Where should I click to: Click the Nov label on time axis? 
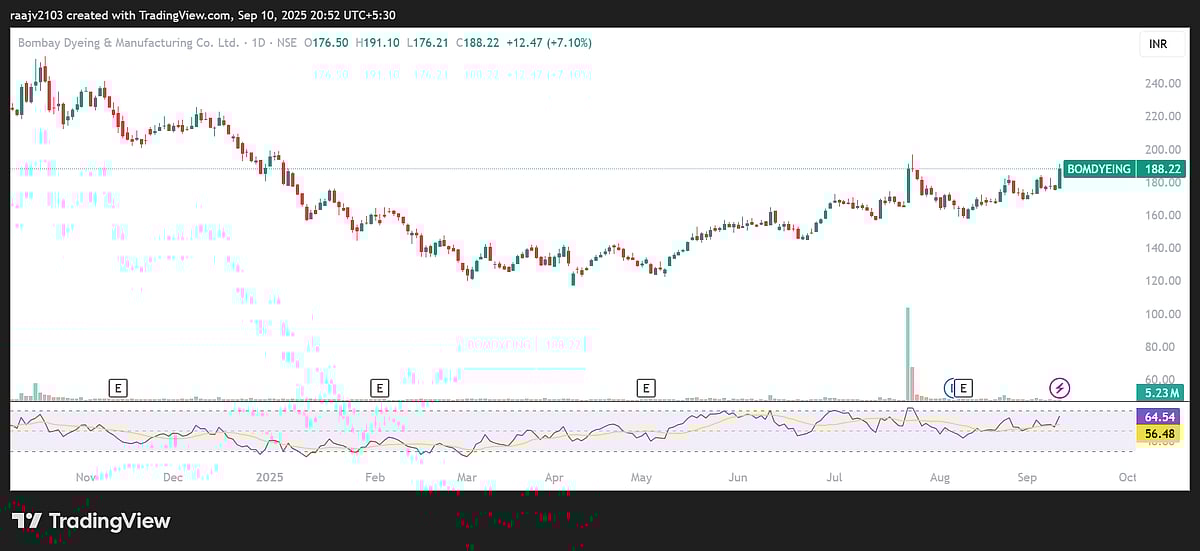pos(87,478)
